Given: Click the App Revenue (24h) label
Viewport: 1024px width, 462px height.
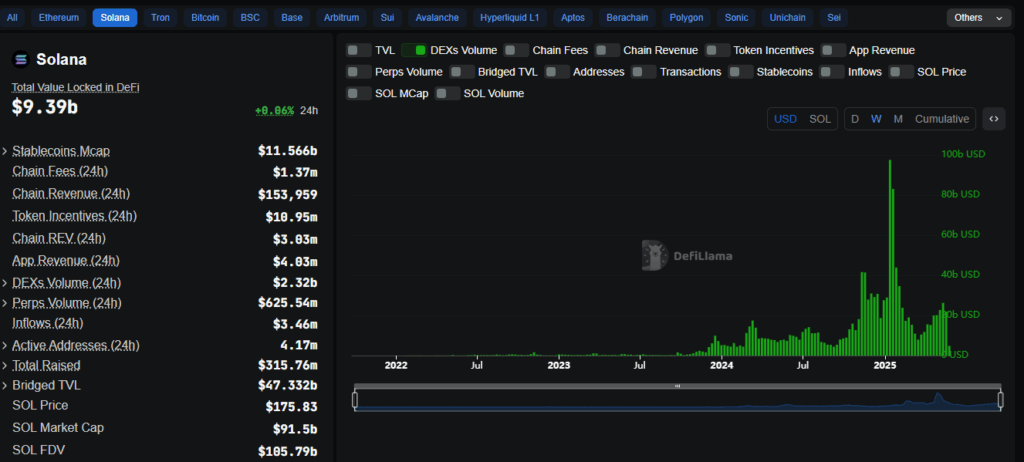Looking at the screenshot, I should pos(66,260).
